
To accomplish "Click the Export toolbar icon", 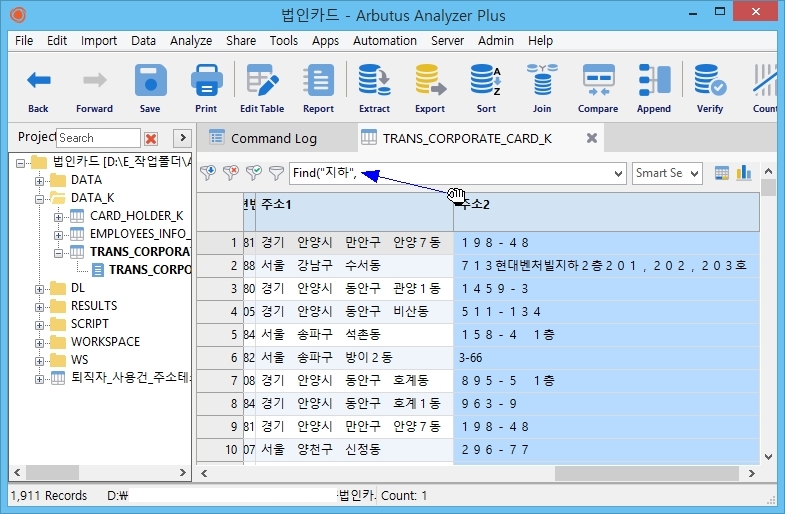I will coord(430,80).
